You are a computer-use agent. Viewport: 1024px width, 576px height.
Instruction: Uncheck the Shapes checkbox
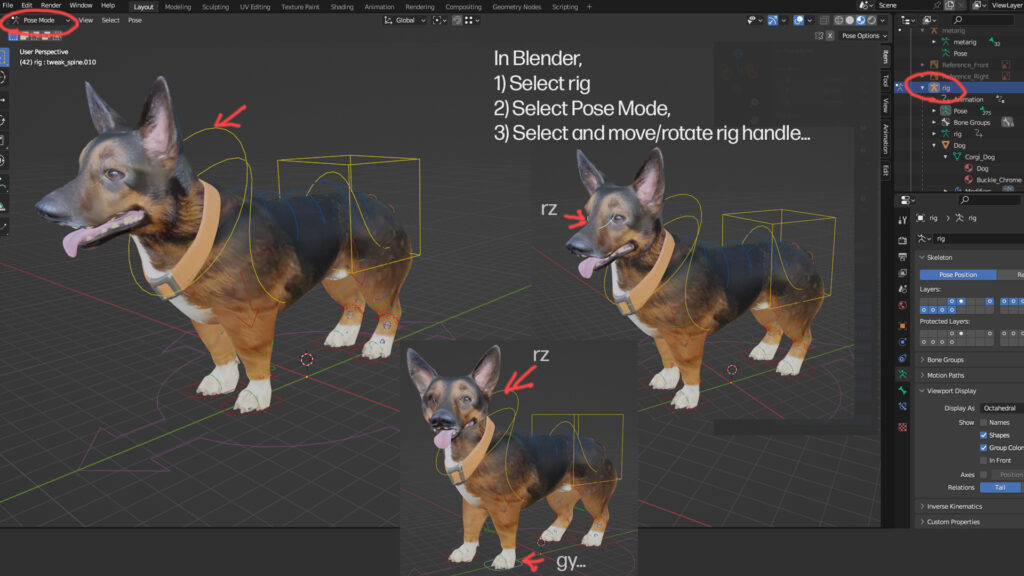pos(984,435)
